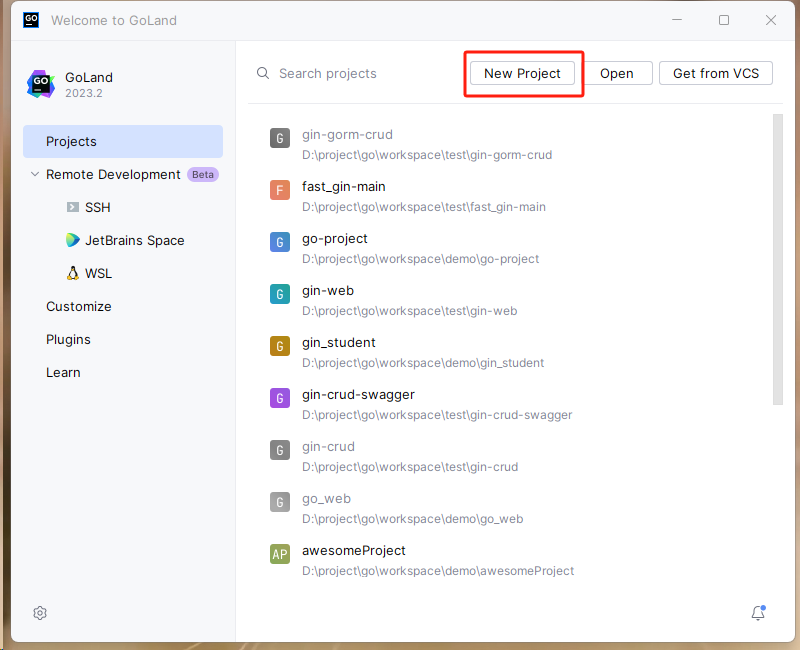Click the GoLand 2023.2 version text
The image size is (800, 650).
[84, 93]
